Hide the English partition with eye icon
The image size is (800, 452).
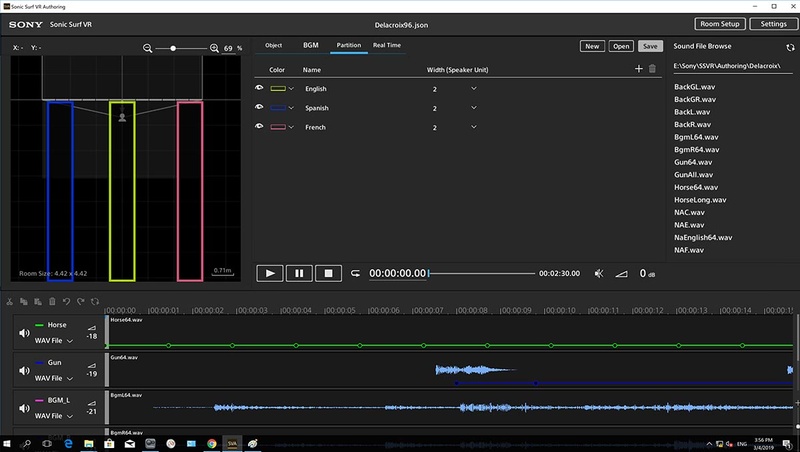pos(259,90)
